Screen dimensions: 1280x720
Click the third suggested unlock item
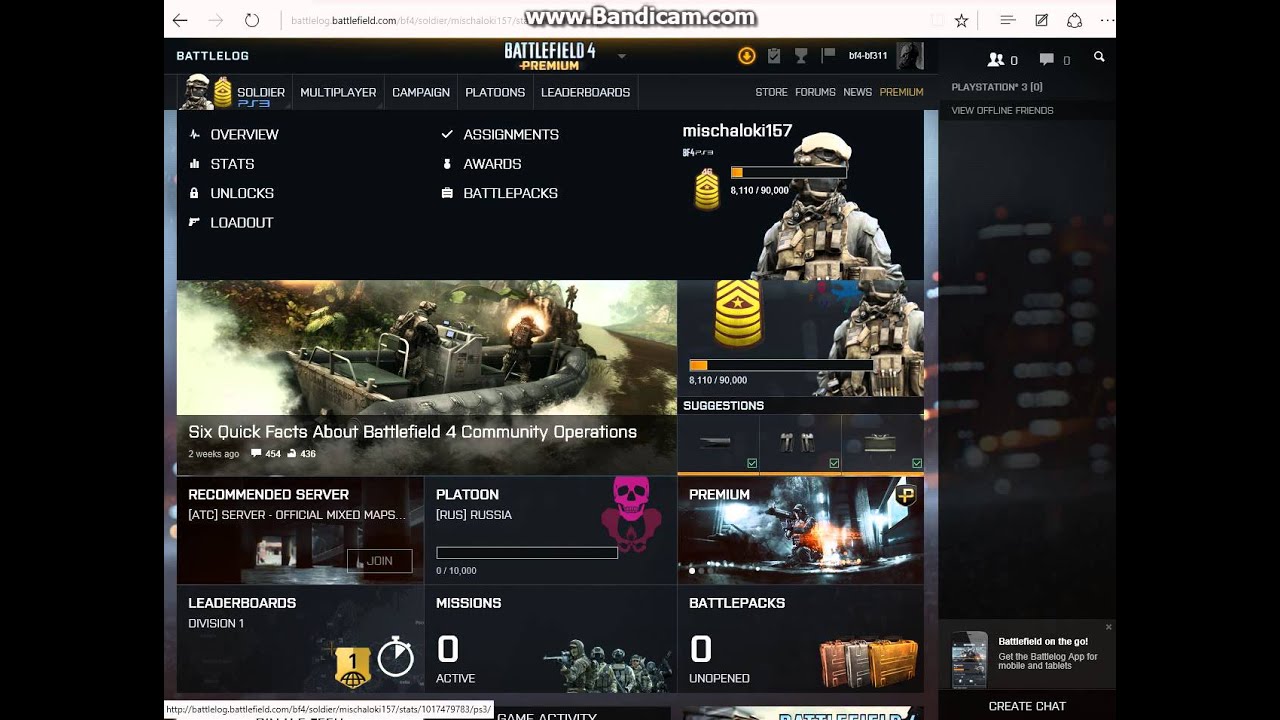tap(883, 442)
